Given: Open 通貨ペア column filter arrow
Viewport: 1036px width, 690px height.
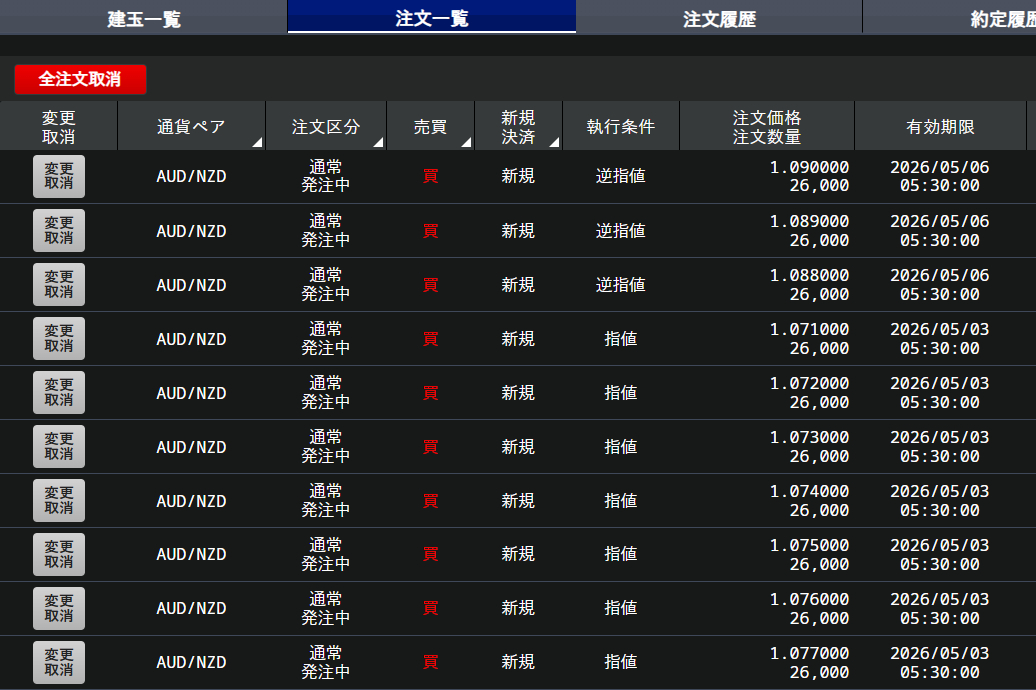Looking at the screenshot, I should click(x=257, y=142).
